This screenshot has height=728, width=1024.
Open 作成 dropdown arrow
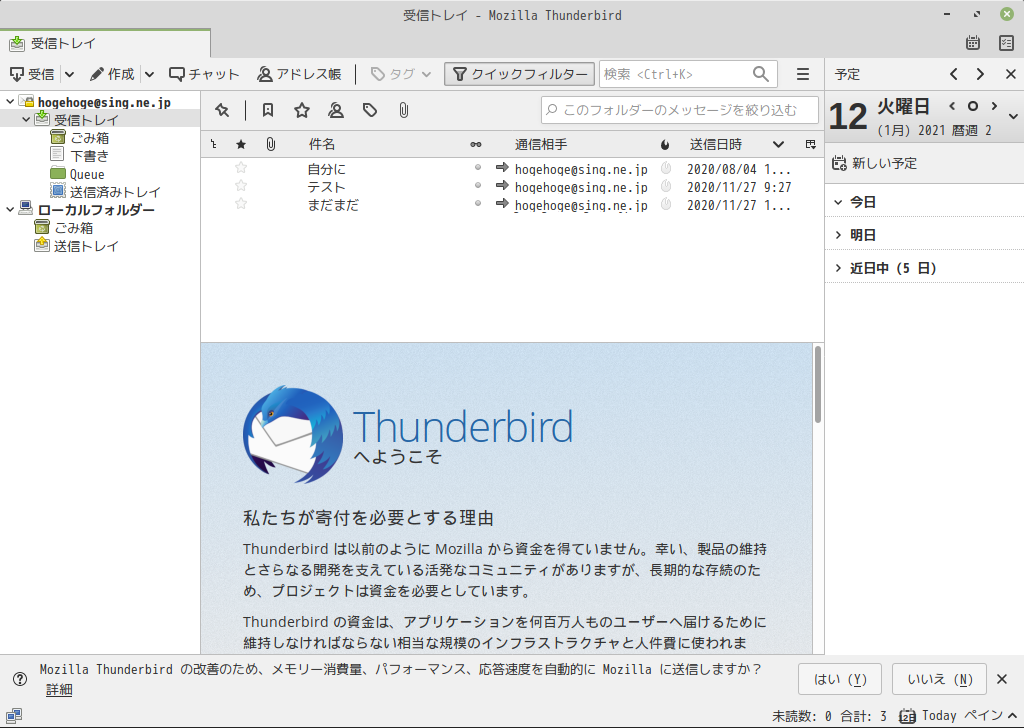[149, 74]
